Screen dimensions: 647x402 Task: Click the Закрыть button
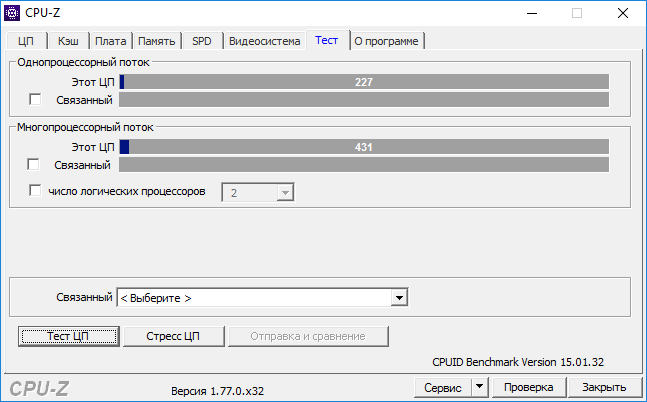pyautogui.click(x=604, y=388)
